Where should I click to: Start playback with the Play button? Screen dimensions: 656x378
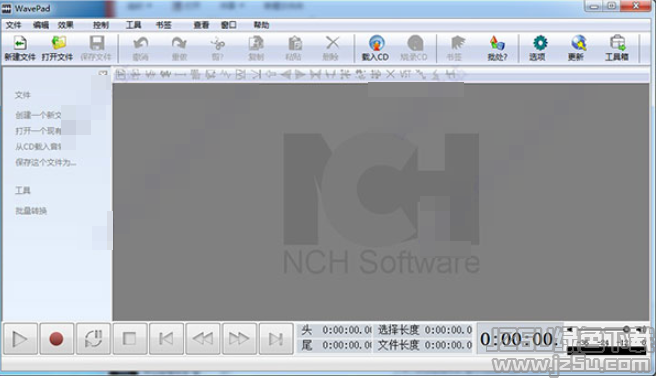click(20, 339)
